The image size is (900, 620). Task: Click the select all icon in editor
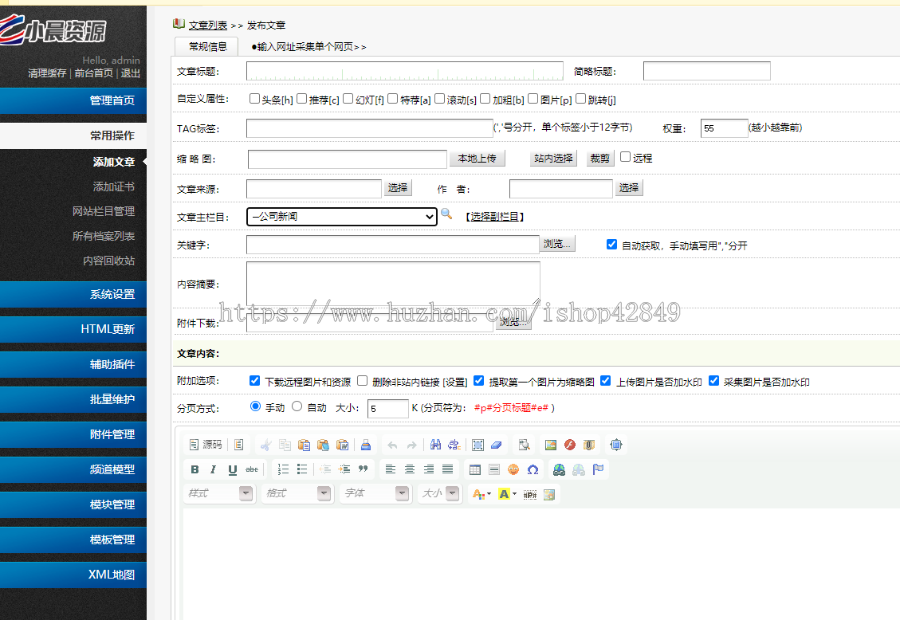478,445
